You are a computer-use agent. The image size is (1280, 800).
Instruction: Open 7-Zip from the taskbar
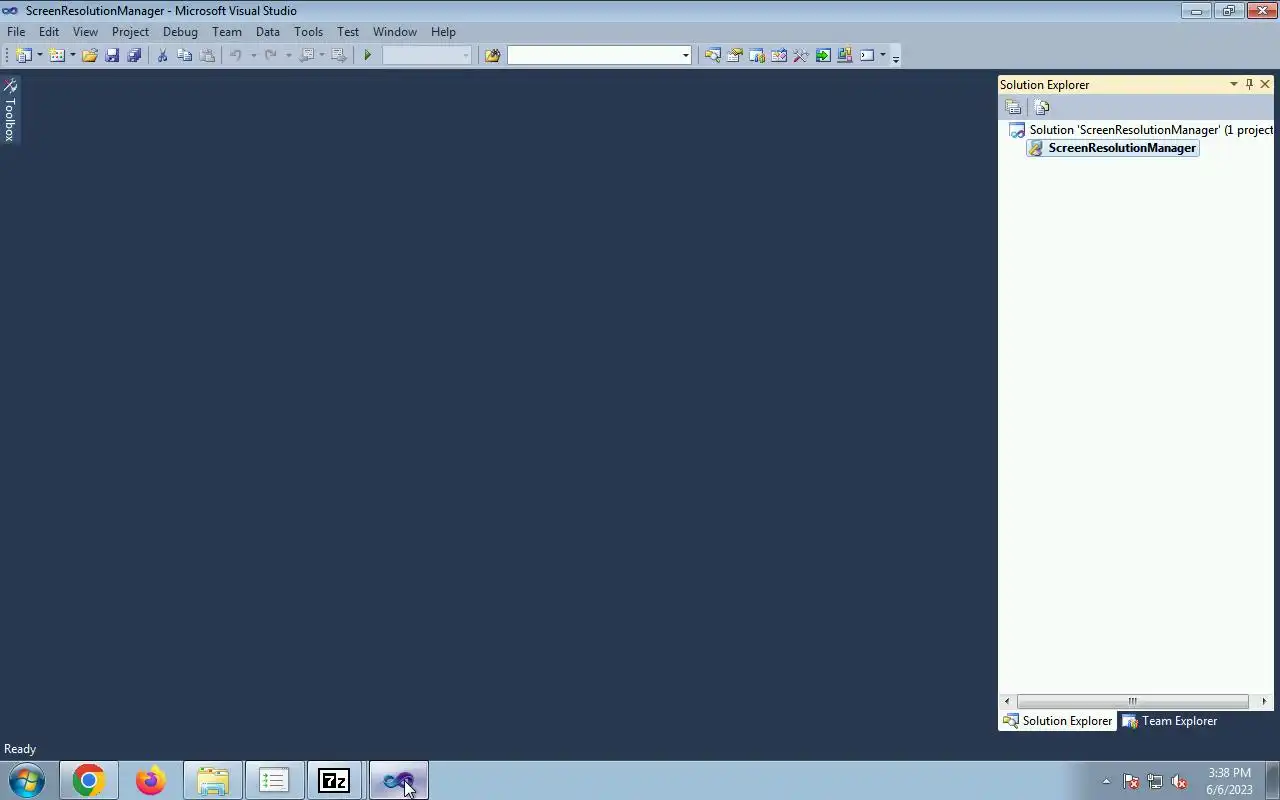click(x=334, y=780)
